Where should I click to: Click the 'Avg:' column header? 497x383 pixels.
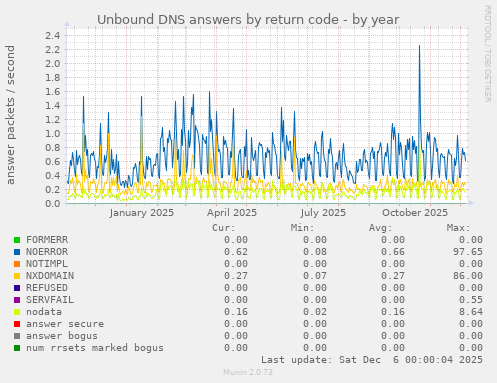381,228
